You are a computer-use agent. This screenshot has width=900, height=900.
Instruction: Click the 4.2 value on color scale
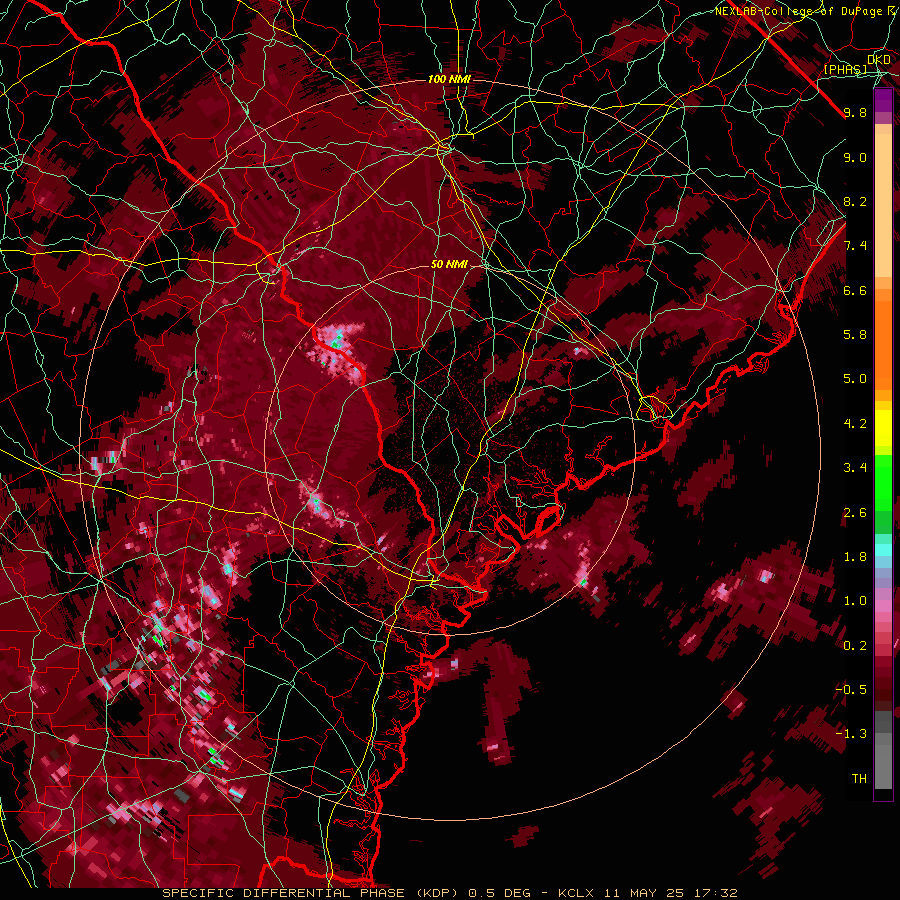[x=855, y=424]
